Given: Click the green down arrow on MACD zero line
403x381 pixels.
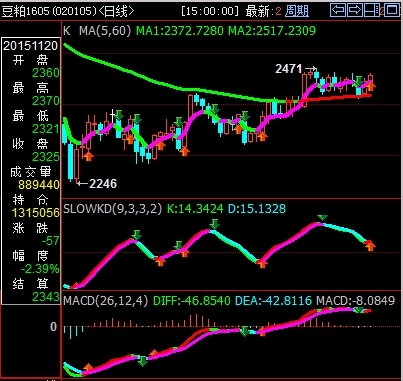Looking at the screenshot, I should pyautogui.click(x=244, y=331).
